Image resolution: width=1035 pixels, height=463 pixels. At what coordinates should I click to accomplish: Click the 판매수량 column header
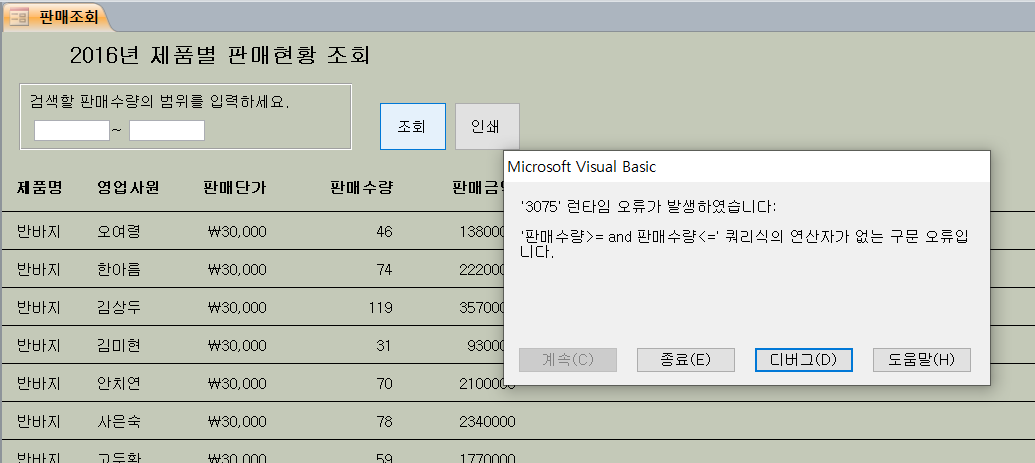tap(361, 187)
